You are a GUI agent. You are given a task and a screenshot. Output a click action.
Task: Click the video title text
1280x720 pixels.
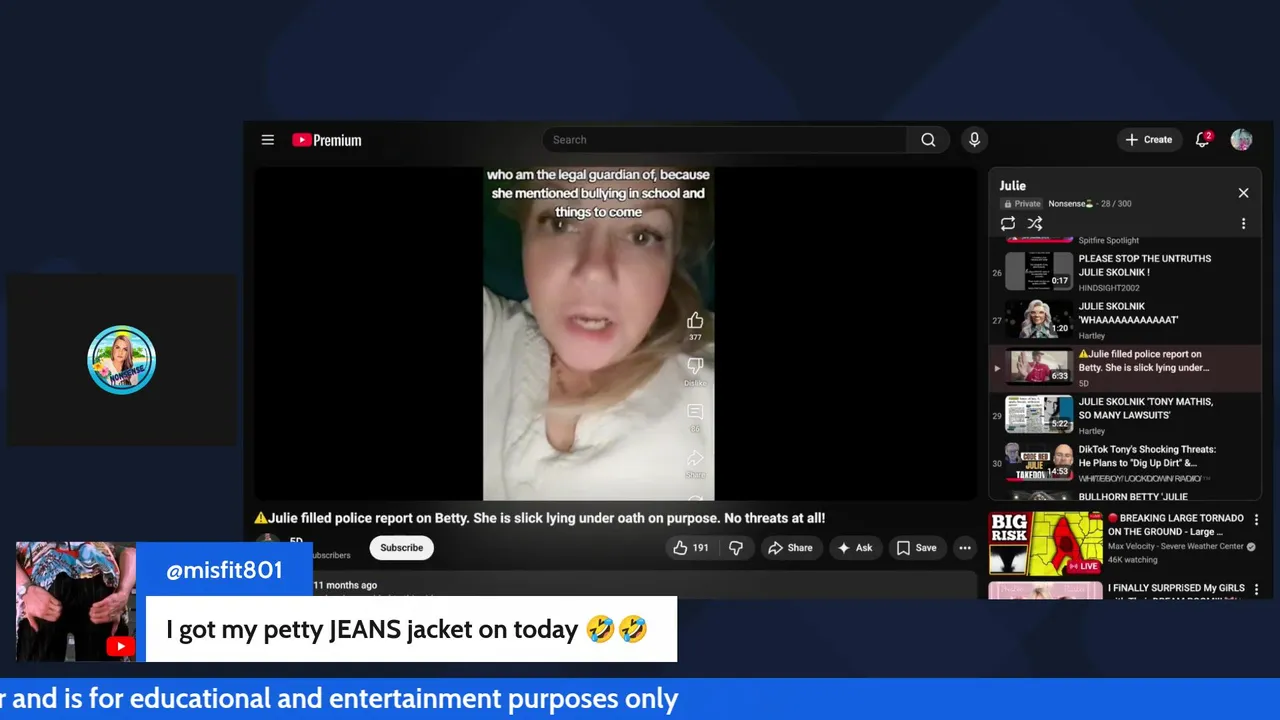pyautogui.click(x=540, y=518)
